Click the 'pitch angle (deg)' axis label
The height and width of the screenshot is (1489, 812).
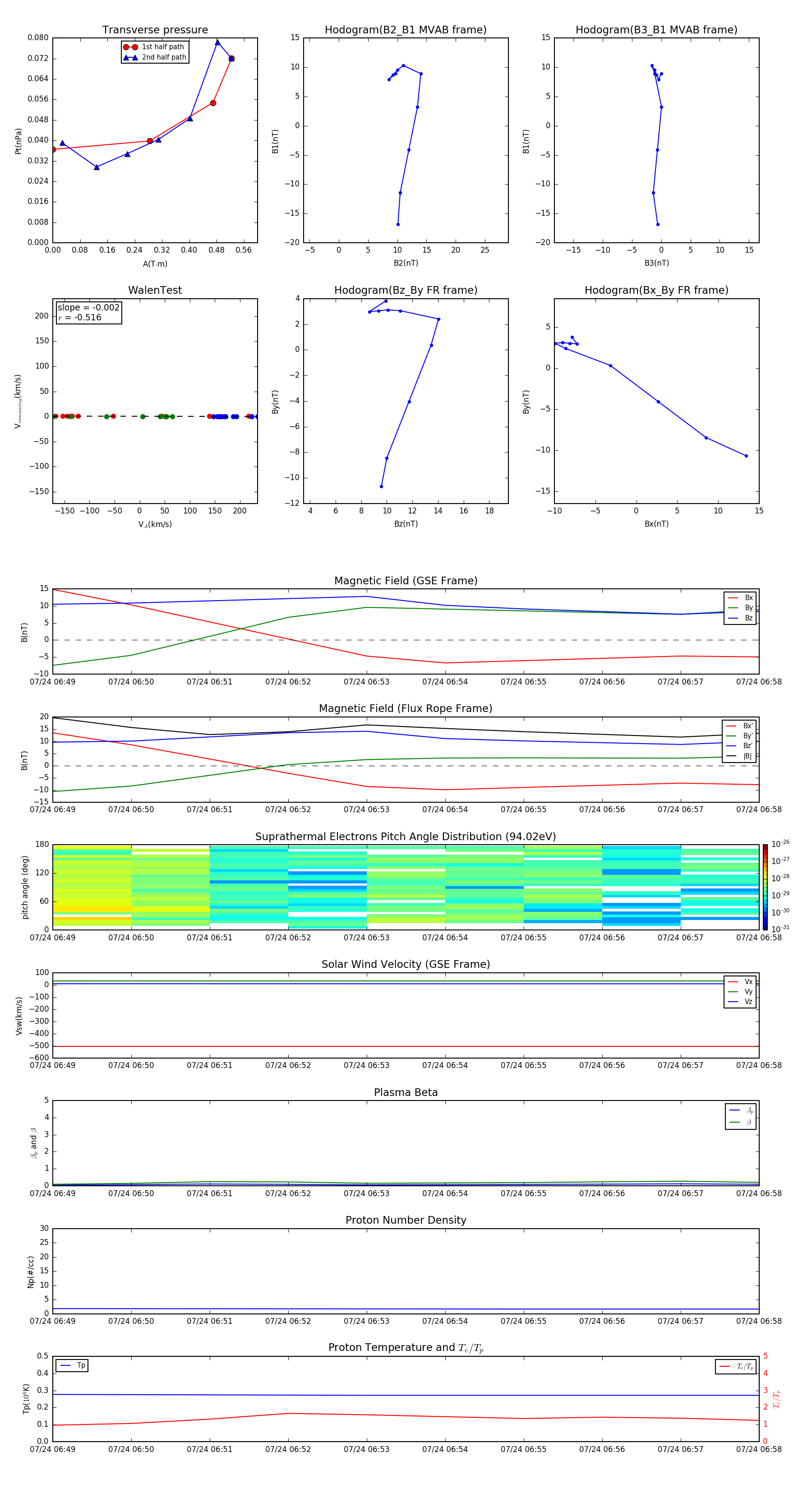tap(25, 887)
